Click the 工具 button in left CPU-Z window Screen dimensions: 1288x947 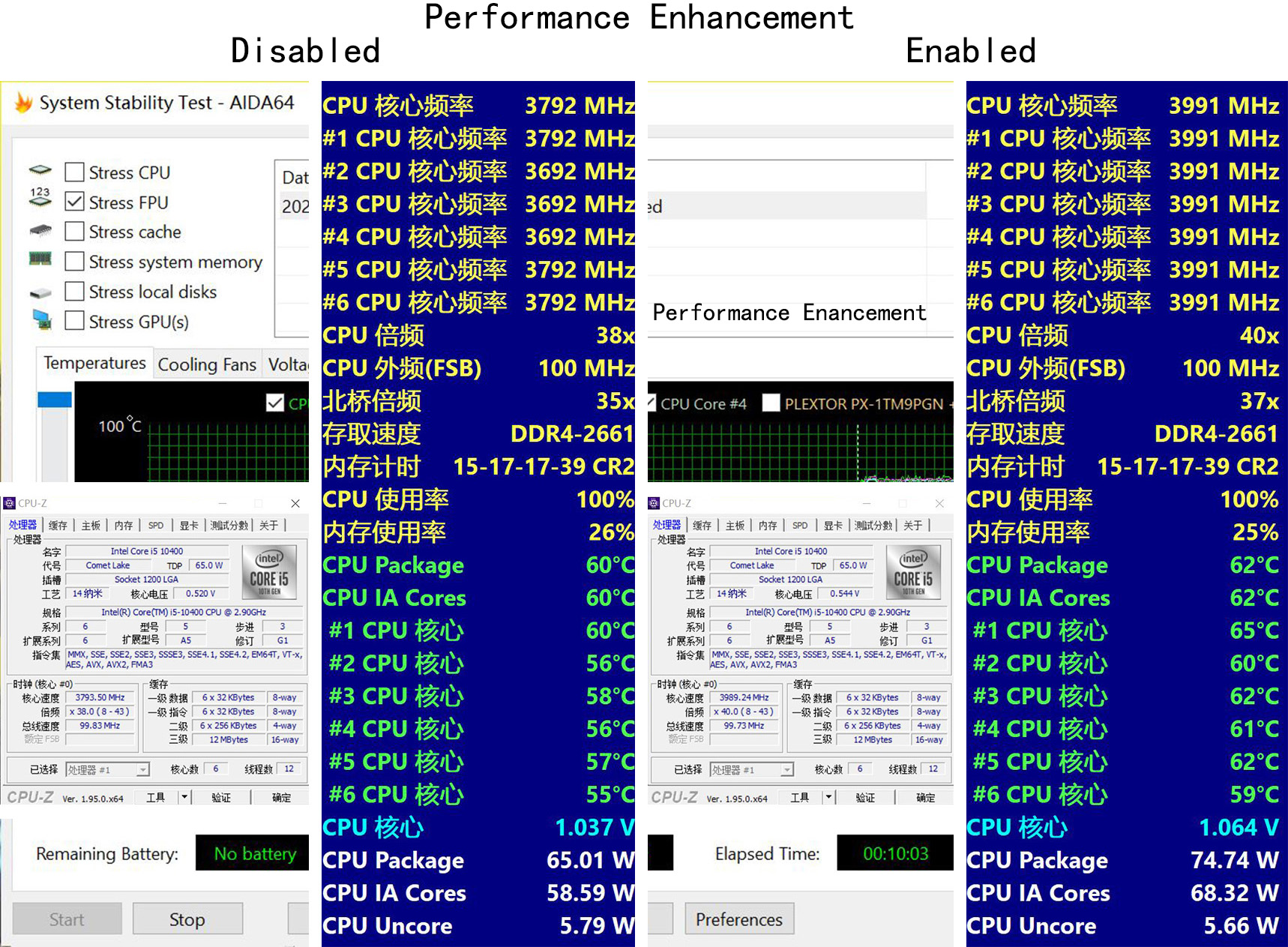156,797
